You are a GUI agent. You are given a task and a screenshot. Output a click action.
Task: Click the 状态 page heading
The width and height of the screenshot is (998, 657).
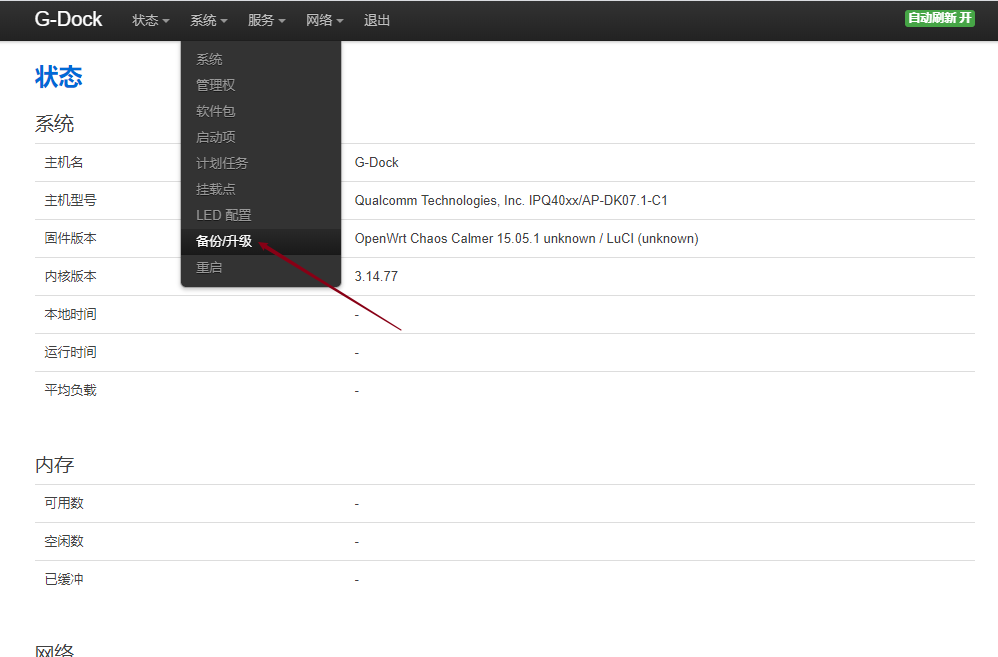(x=59, y=77)
